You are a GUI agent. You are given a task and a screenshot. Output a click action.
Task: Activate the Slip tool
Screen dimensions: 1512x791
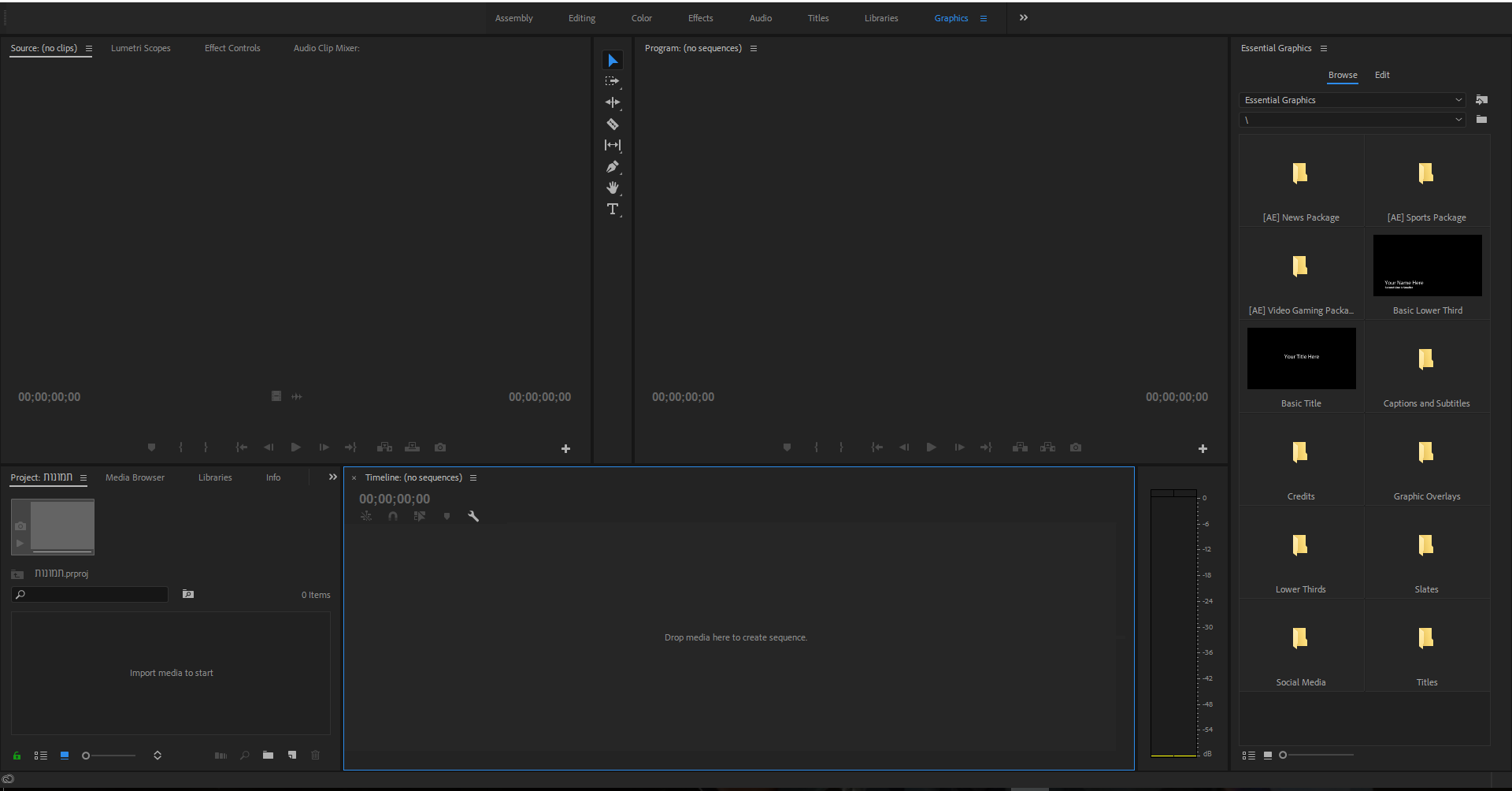pyautogui.click(x=613, y=145)
